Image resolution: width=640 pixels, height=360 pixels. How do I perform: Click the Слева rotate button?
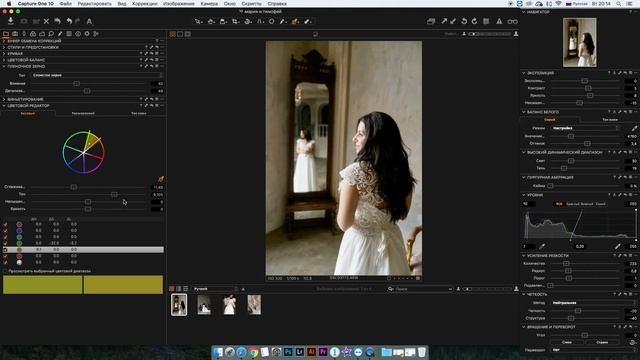pos(567,342)
